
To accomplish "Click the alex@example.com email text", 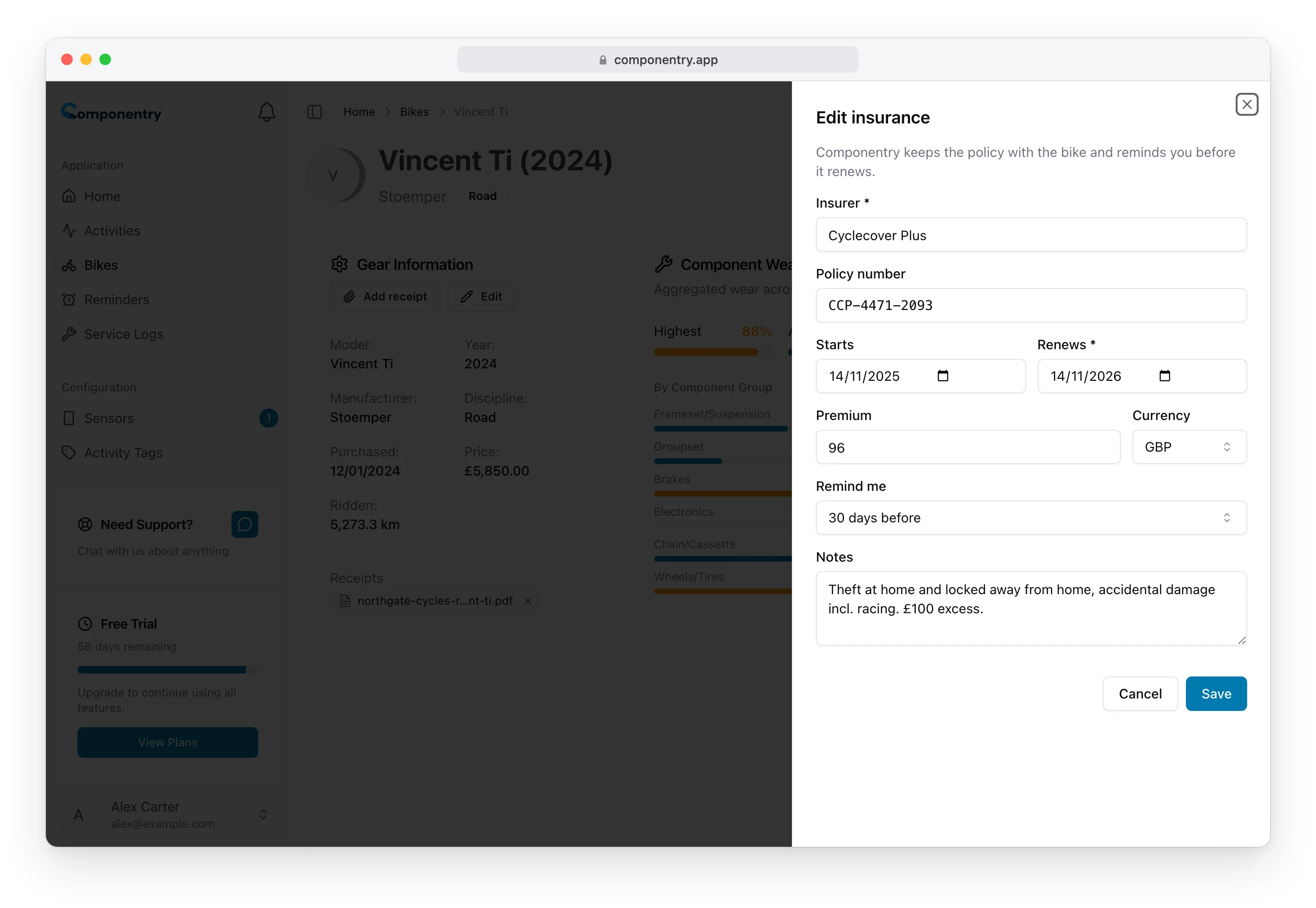I will tap(163, 824).
